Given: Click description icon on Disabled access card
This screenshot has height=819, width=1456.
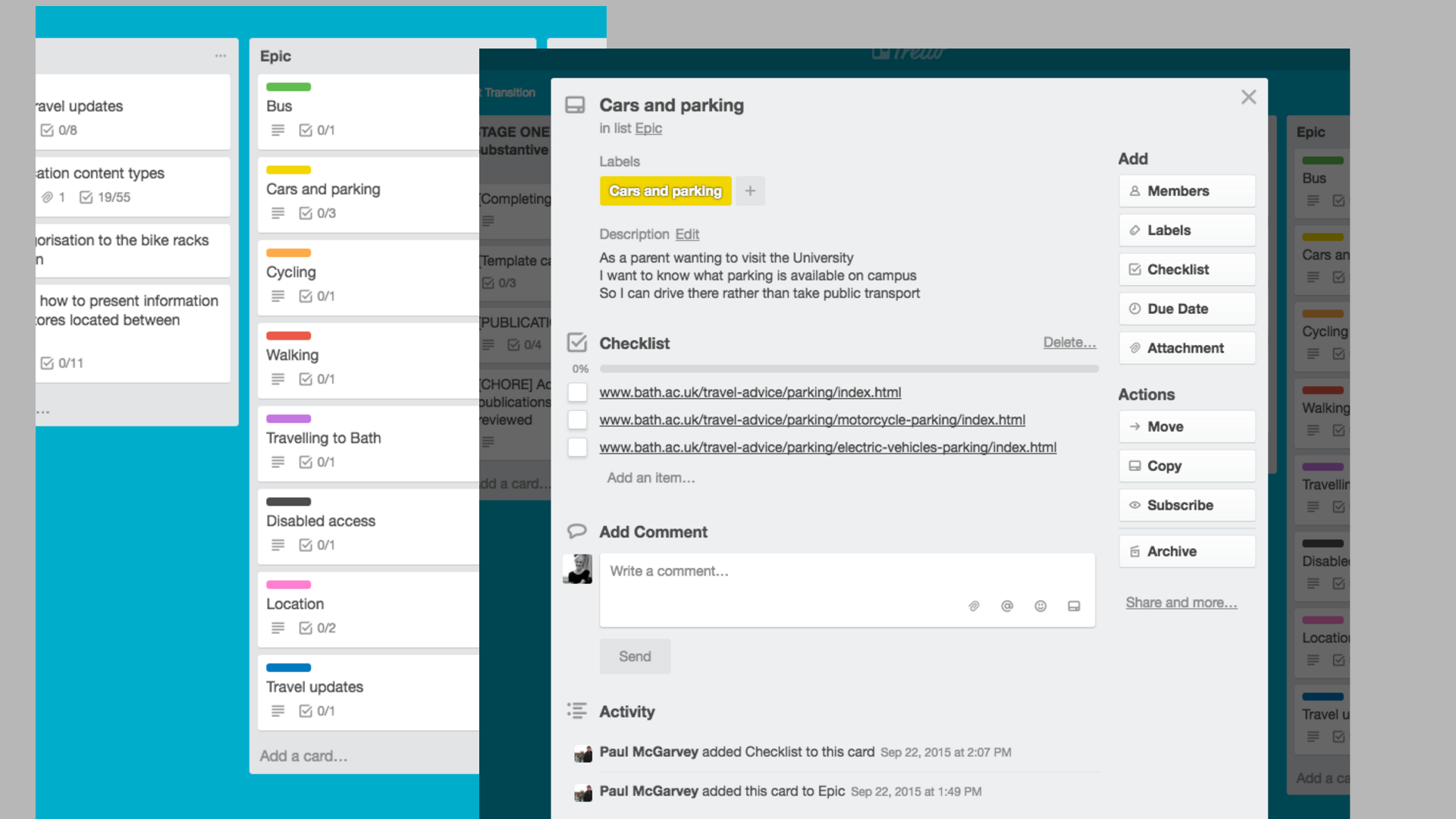Looking at the screenshot, I should point(278,545).
